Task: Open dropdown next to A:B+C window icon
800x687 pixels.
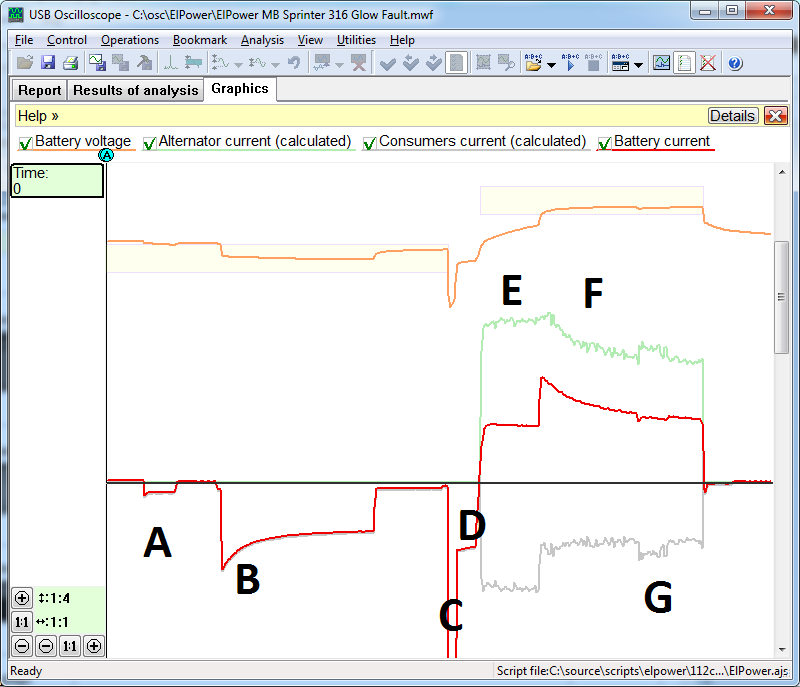Action: click(x=638, y=65)
